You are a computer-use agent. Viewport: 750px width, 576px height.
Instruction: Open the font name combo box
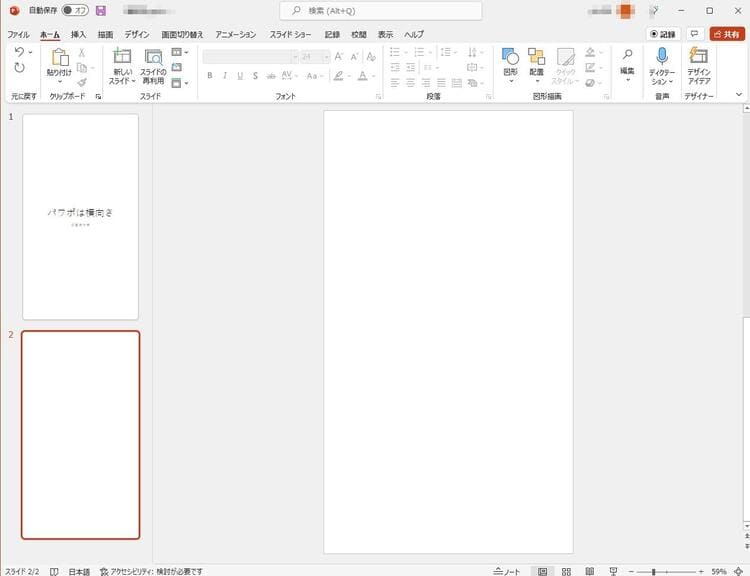(251, 57)
